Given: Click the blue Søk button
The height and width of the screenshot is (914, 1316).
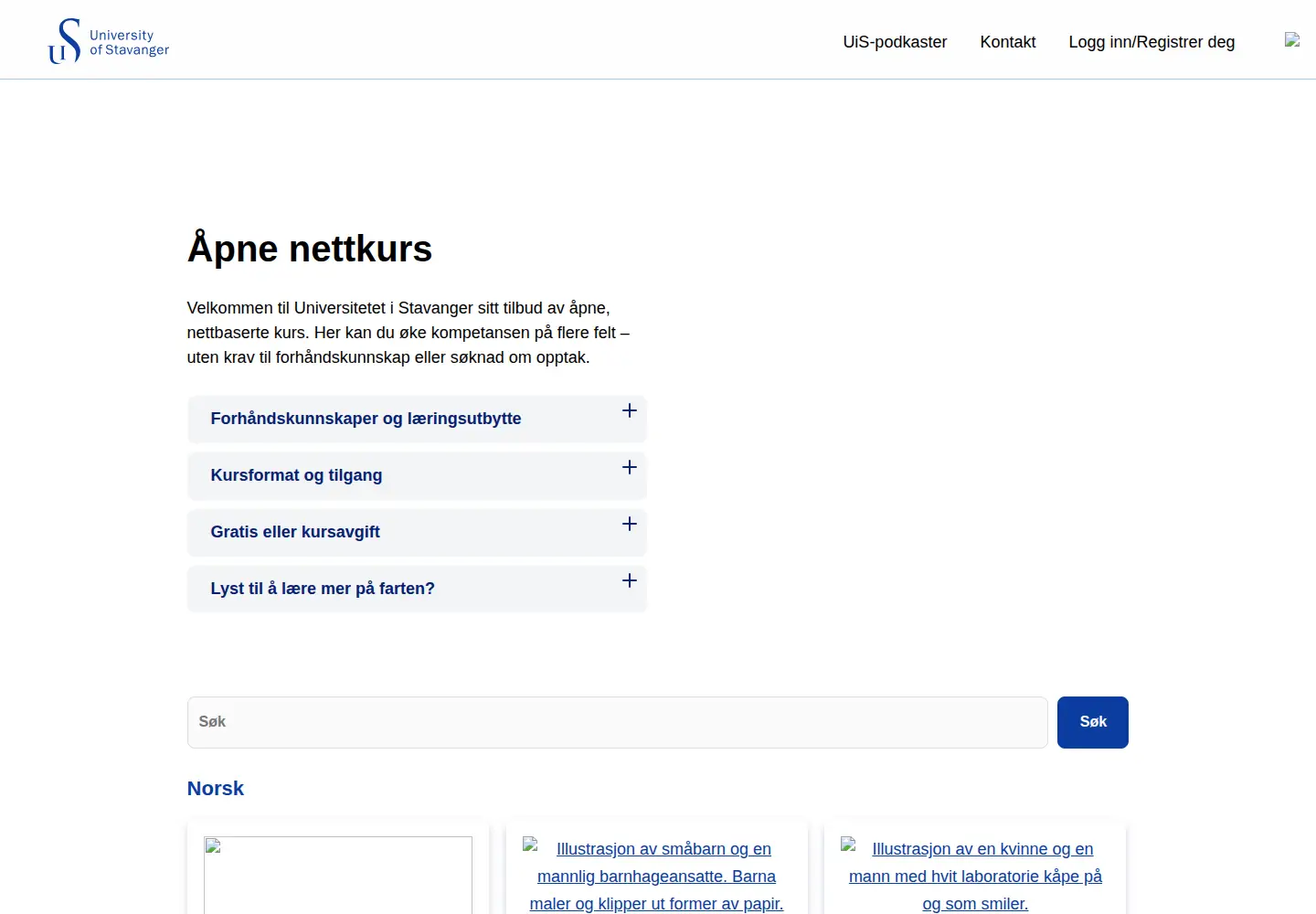Looking at the screenshot, I should click(x=1093, y=722).
